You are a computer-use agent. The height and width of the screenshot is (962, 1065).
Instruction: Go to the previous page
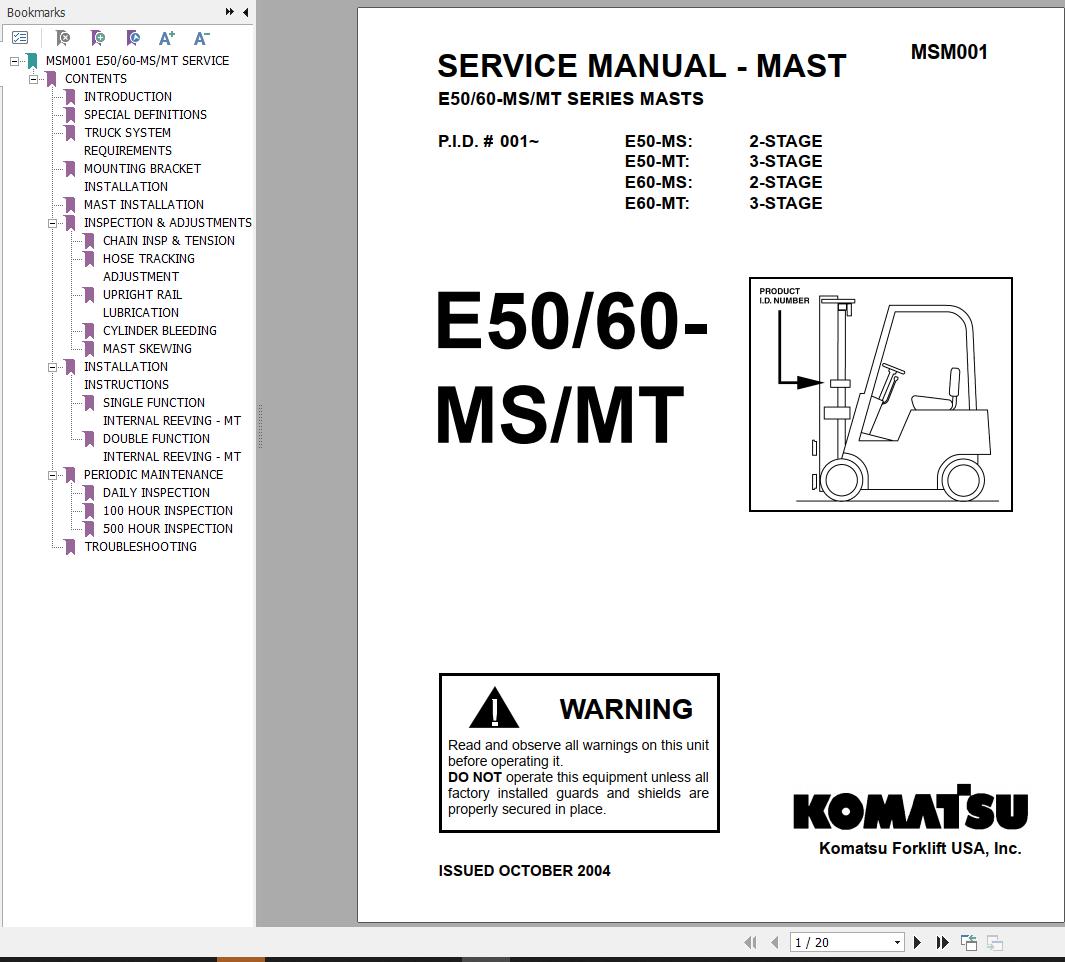point(772,942)
